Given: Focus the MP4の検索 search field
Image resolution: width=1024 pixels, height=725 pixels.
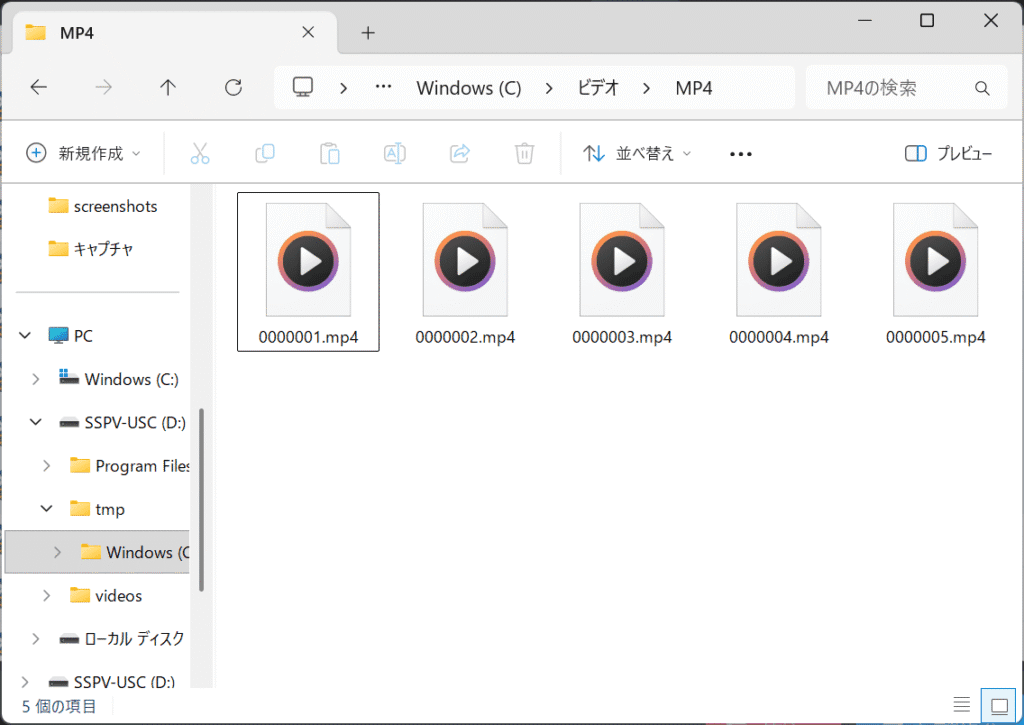Looking at the screenshot, I should click(x=906, y=88).
